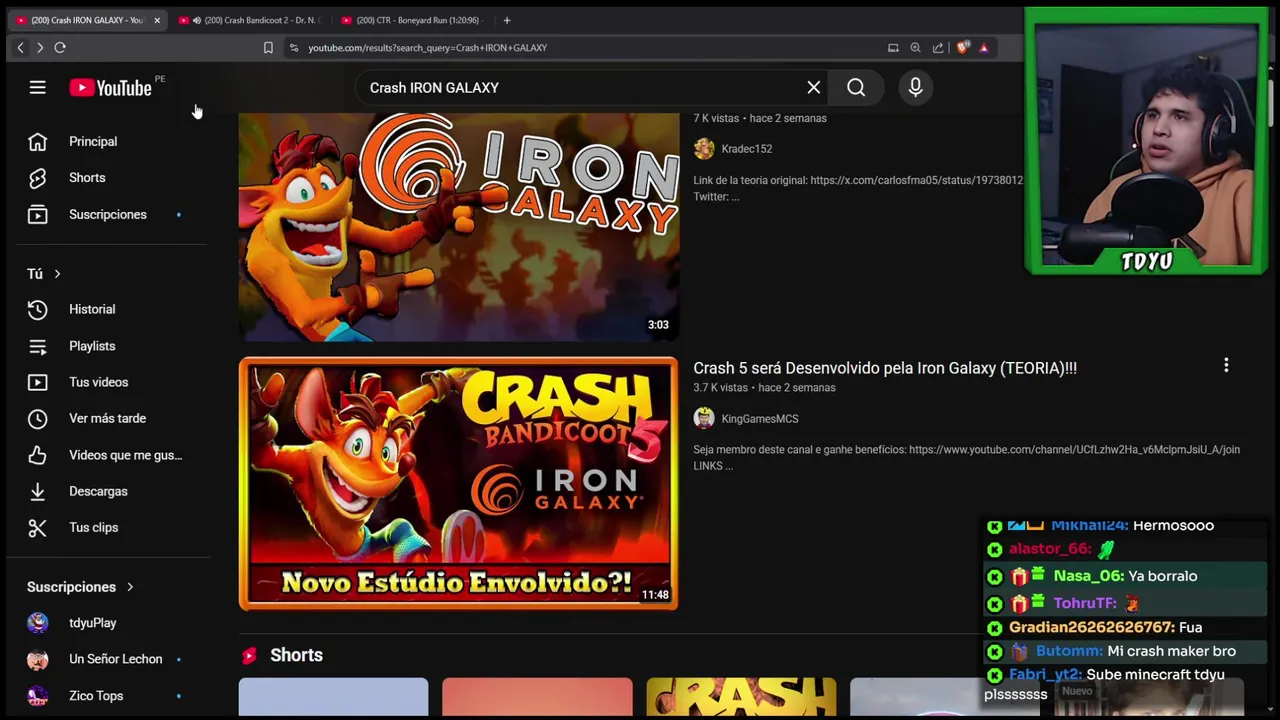
Task: Click the Shorts sidebar icon
Action: (x=37, y=178)
